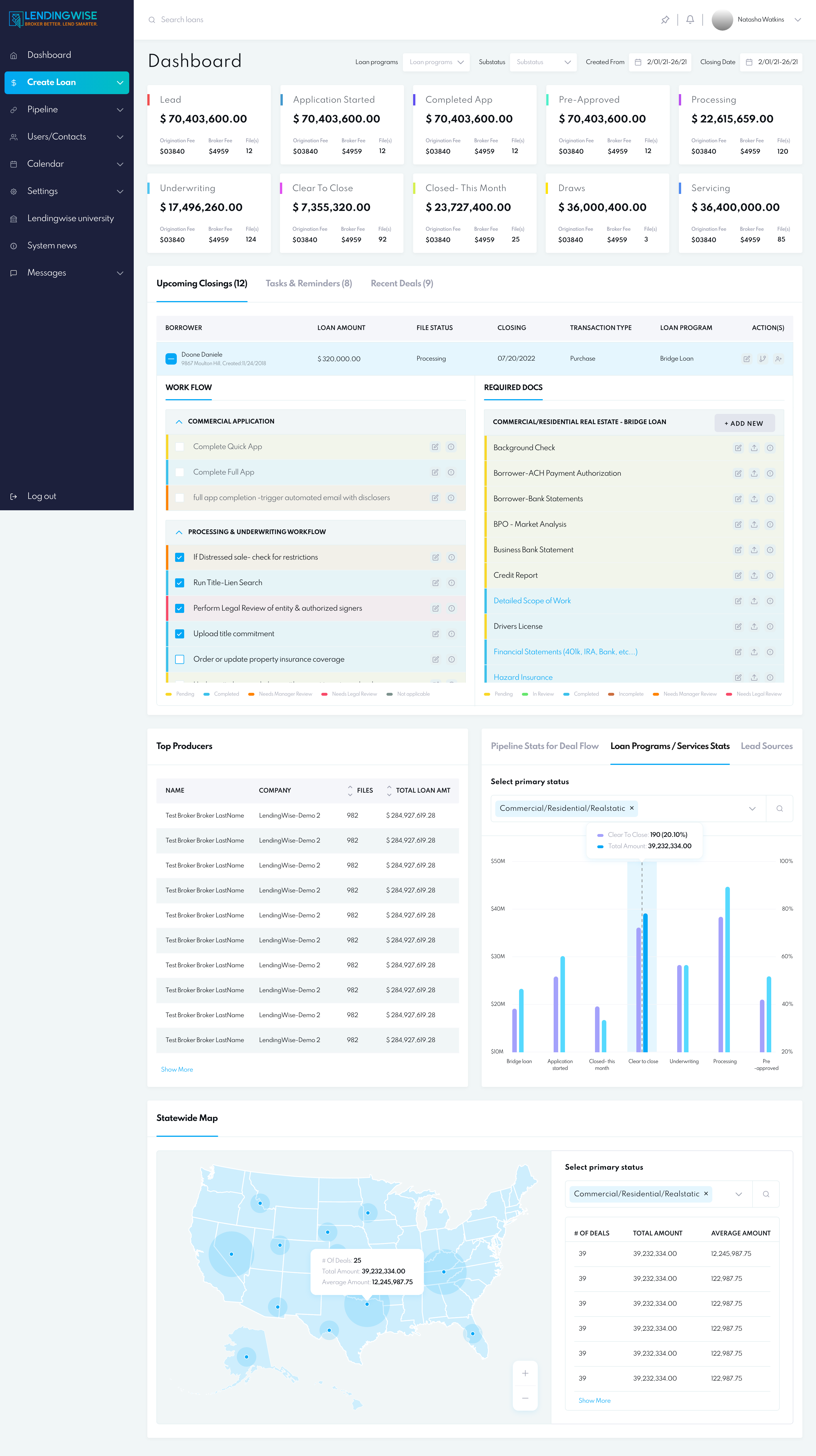Expand the Create Loan menu
The height and width of the screenshot is (1456, 816).
tap(120, 82)
